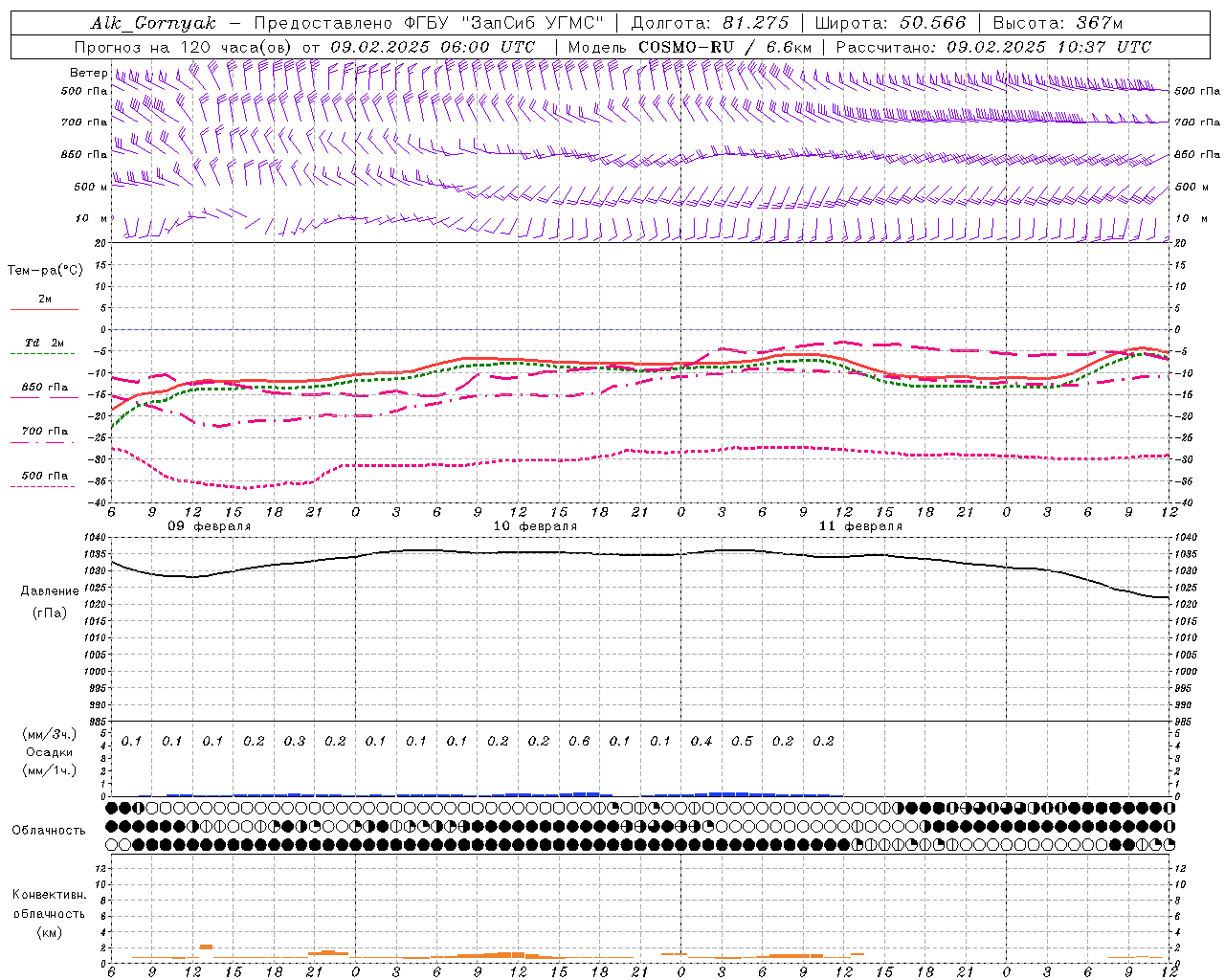Click the station name Alk_Gornyak
Viewport: 1225px width, 980px height.
(x=153, y=23)
